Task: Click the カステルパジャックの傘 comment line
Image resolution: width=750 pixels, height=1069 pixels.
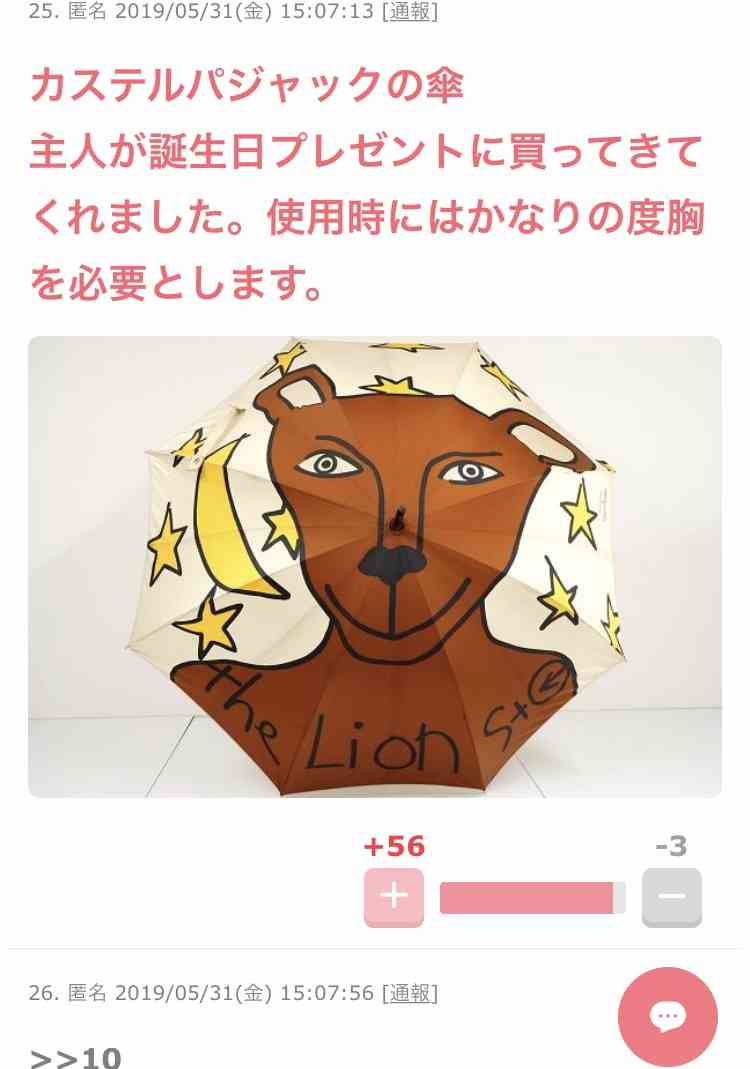Action: click(247, 86)
